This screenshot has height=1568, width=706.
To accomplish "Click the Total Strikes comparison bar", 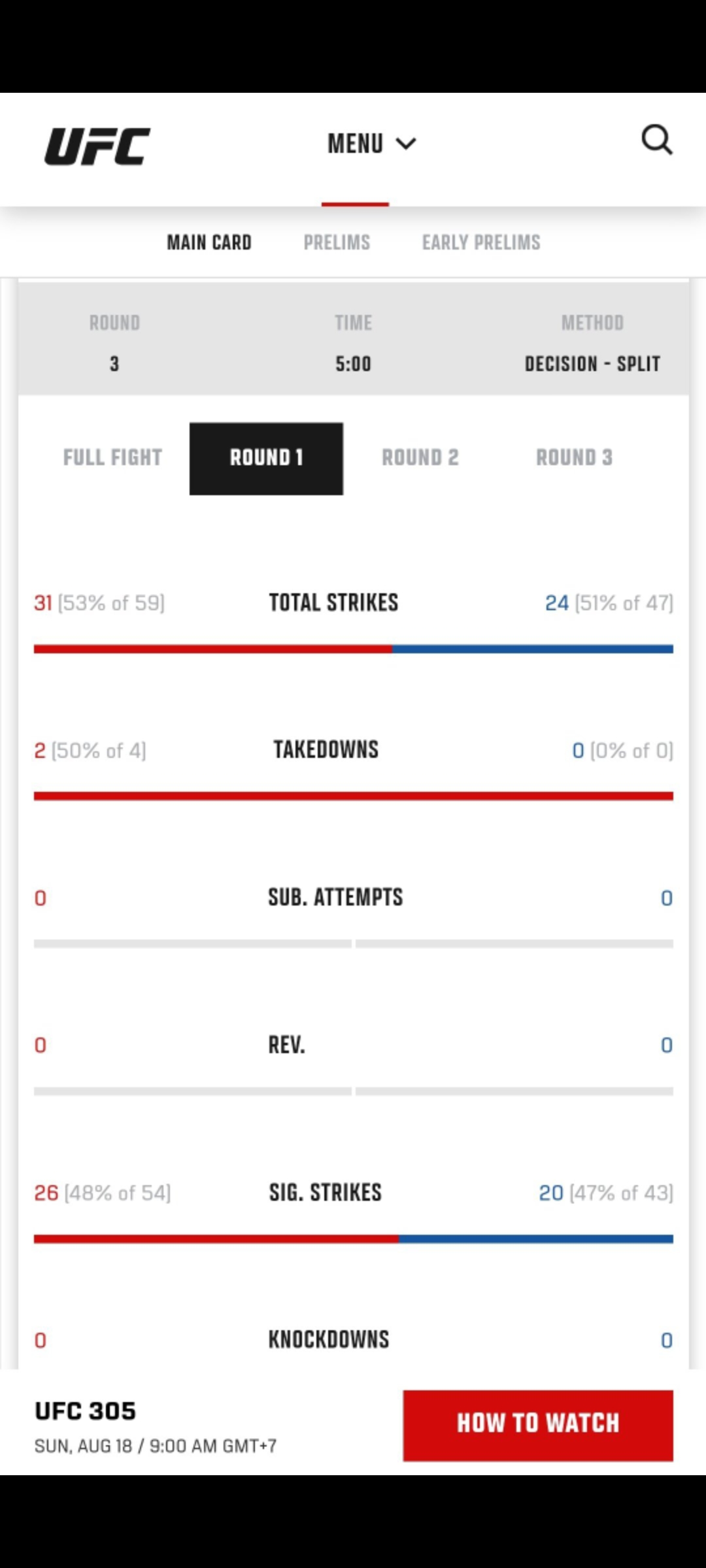I will (353, 649).
